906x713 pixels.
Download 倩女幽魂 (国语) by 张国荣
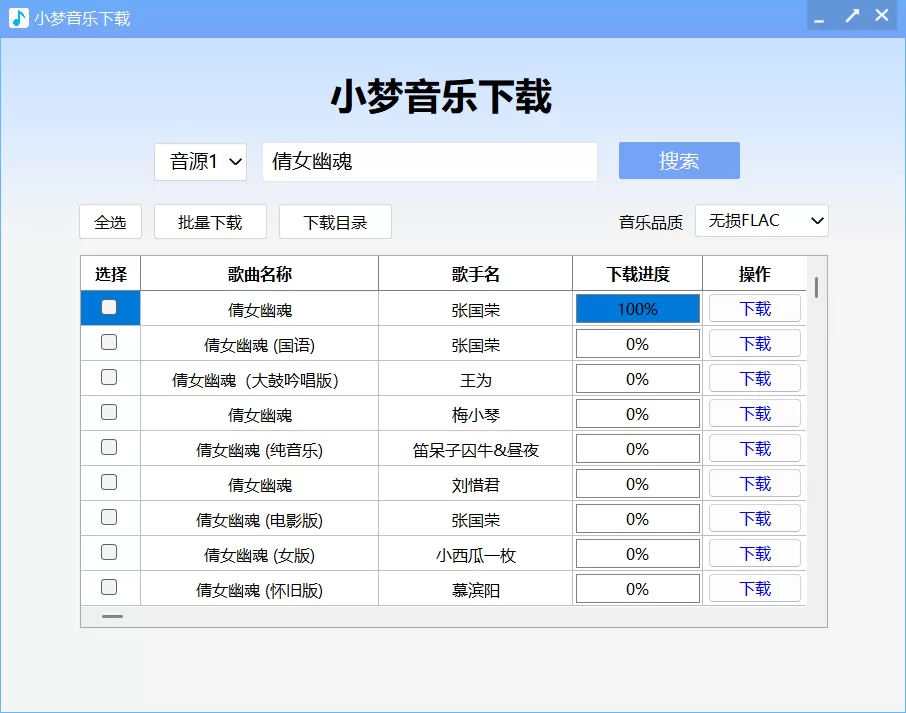point(755,343)
